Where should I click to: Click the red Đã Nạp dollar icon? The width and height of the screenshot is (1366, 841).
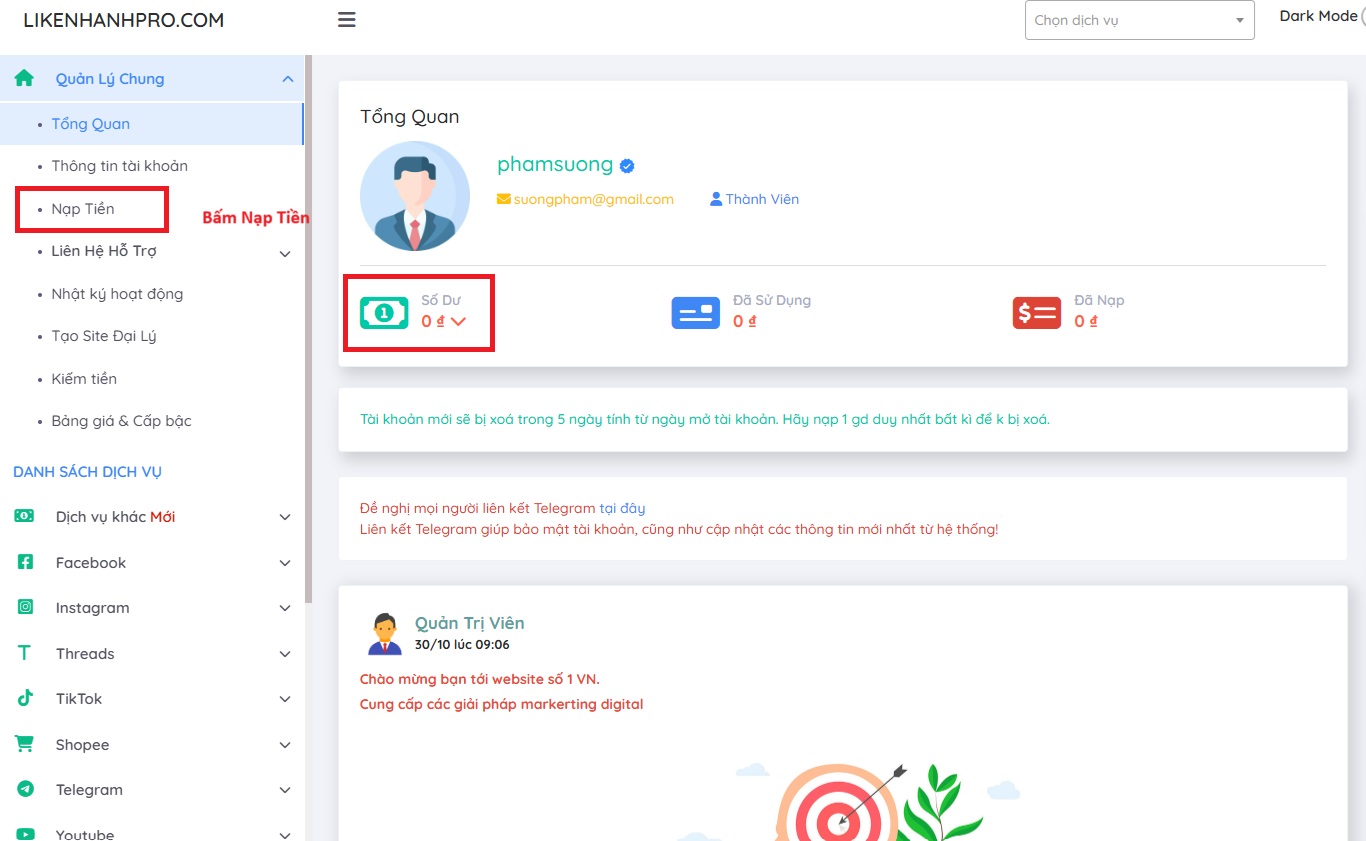(1036, 312)
